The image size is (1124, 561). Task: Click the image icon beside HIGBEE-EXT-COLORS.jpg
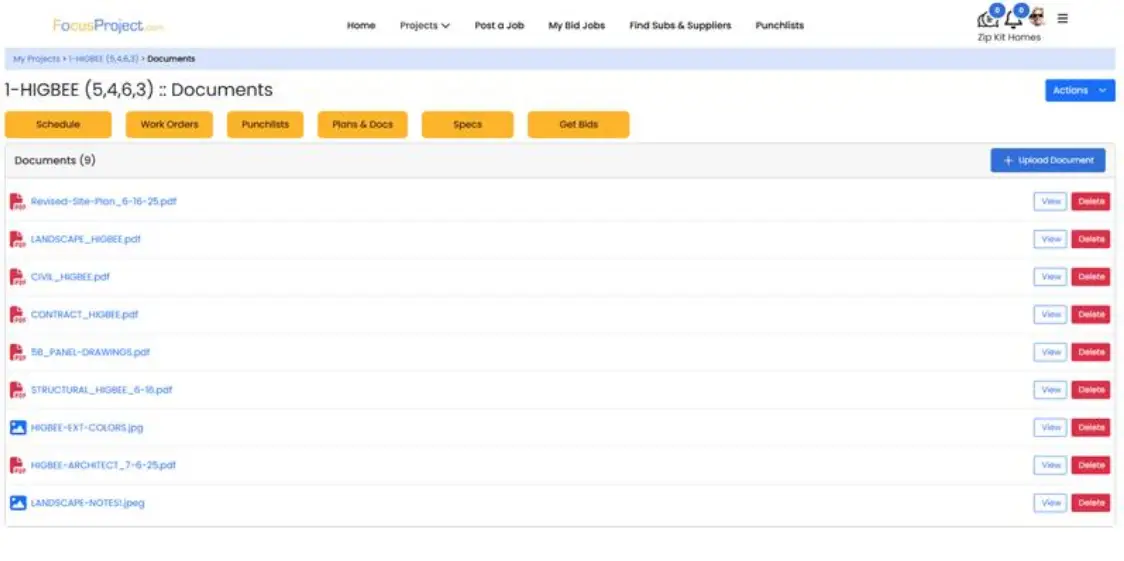(17, 428)
